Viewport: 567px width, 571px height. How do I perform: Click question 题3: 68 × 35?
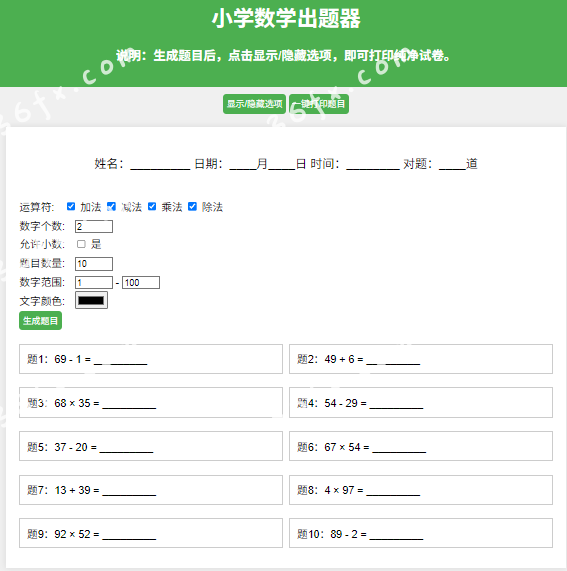pyautogui.click(x=151, y=403)
